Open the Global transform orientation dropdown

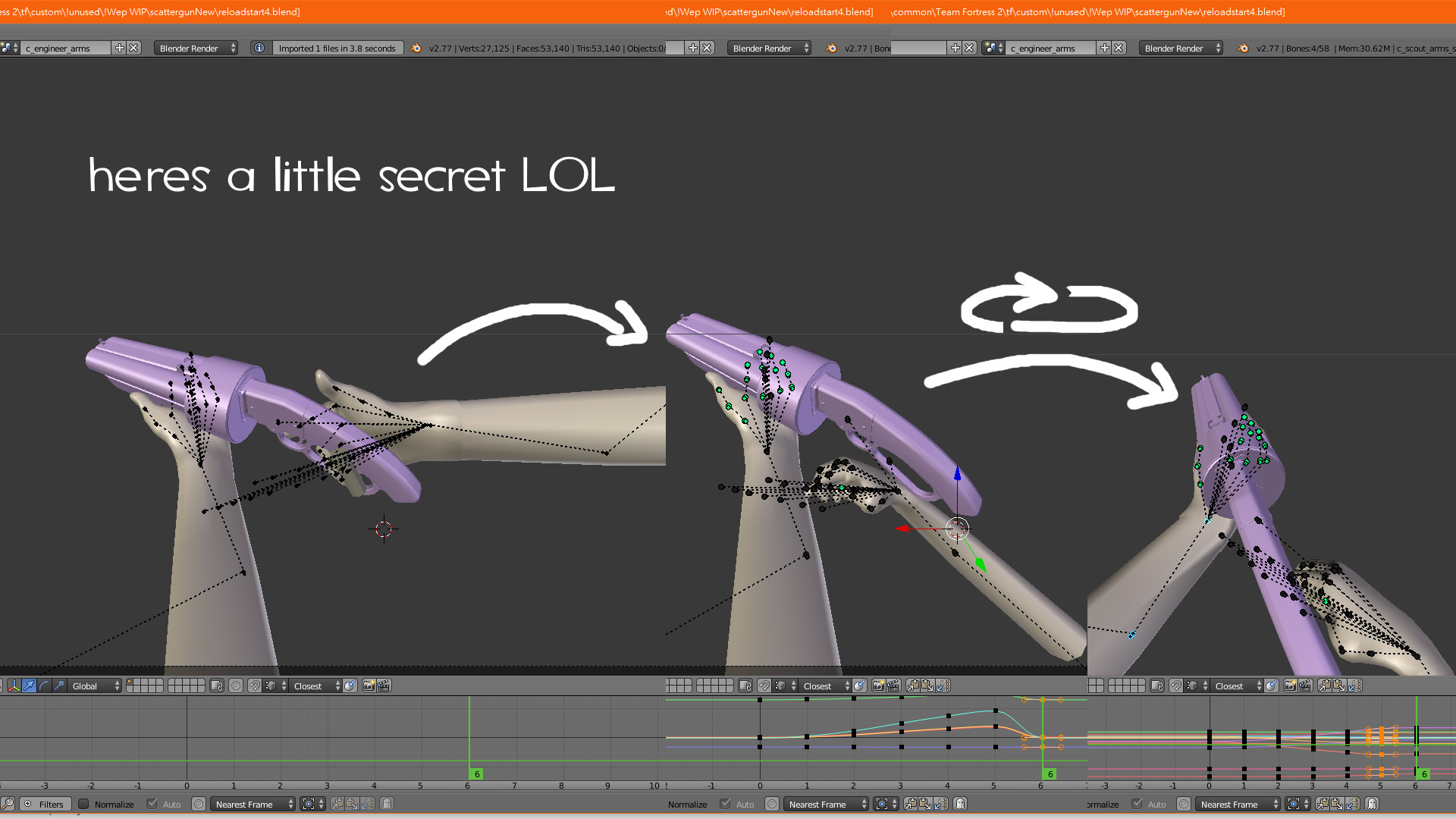point(95,686)
